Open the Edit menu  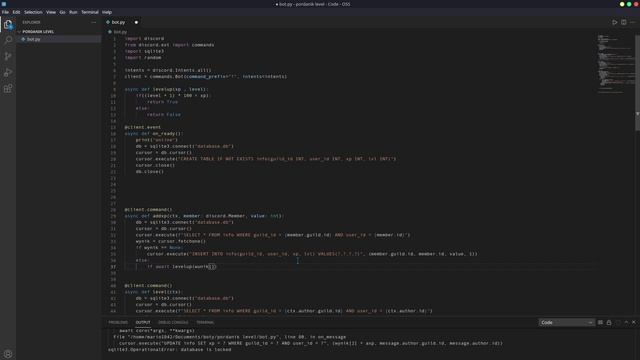pos(16,12)
